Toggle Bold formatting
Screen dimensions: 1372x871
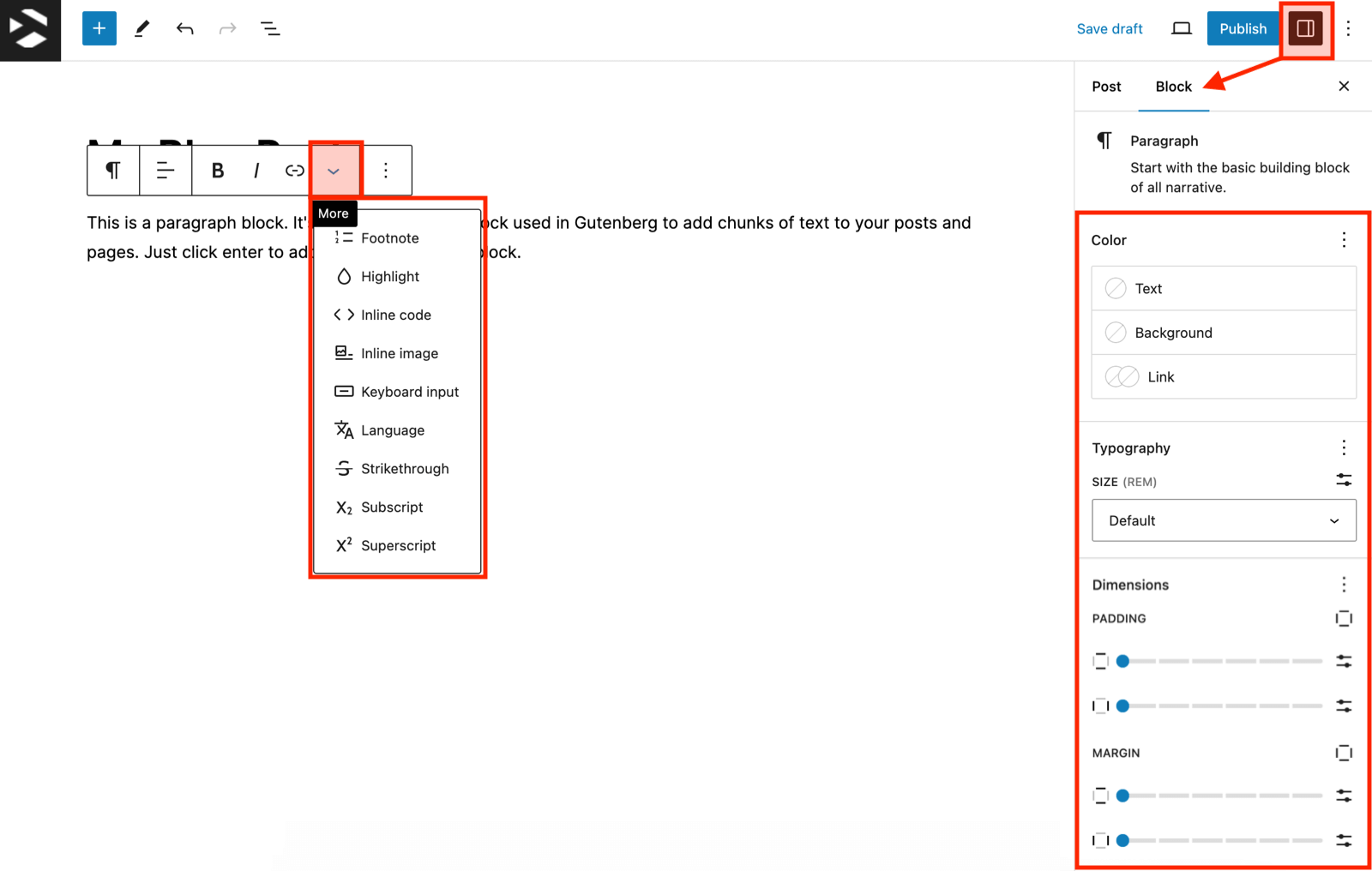click(x=218, y=171)
